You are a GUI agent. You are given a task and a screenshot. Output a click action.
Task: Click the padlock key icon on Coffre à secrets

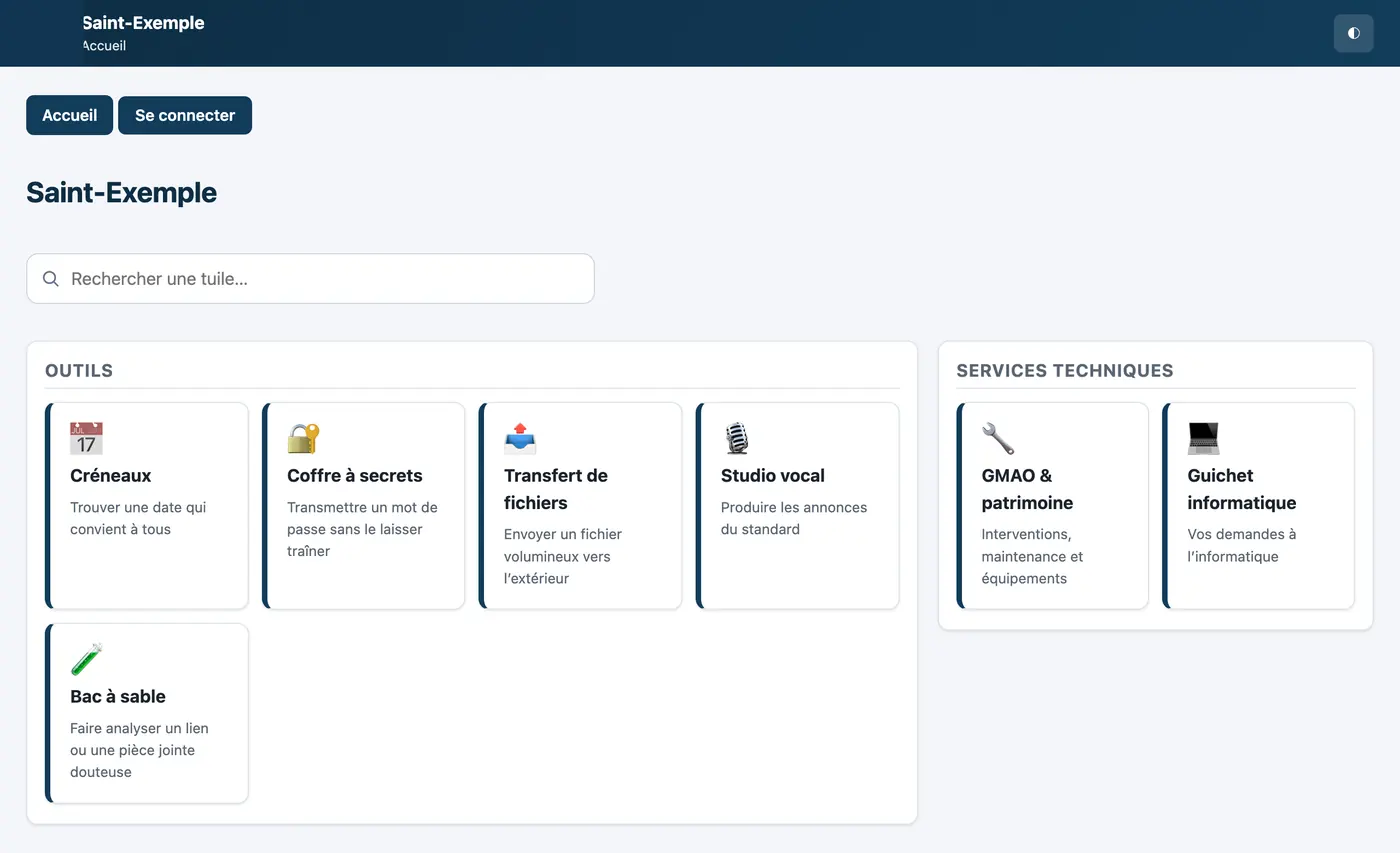point(303,438)
